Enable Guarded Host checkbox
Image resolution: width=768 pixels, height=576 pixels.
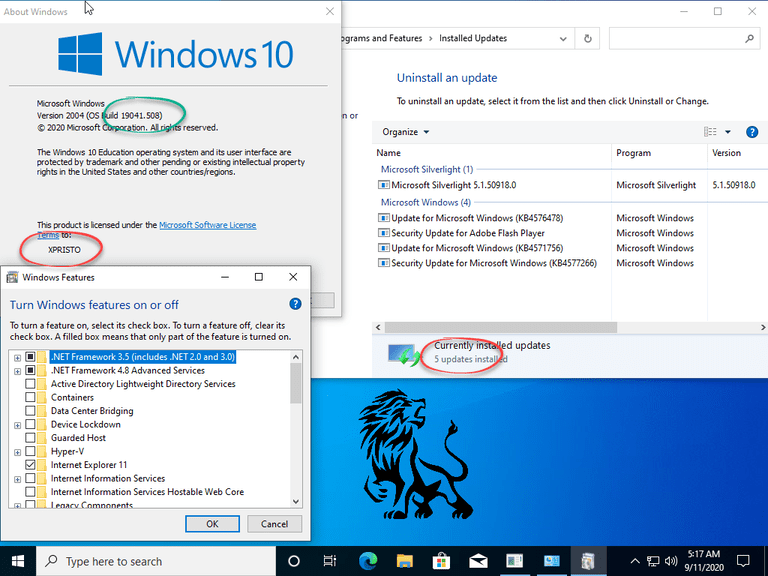point(30,437)
